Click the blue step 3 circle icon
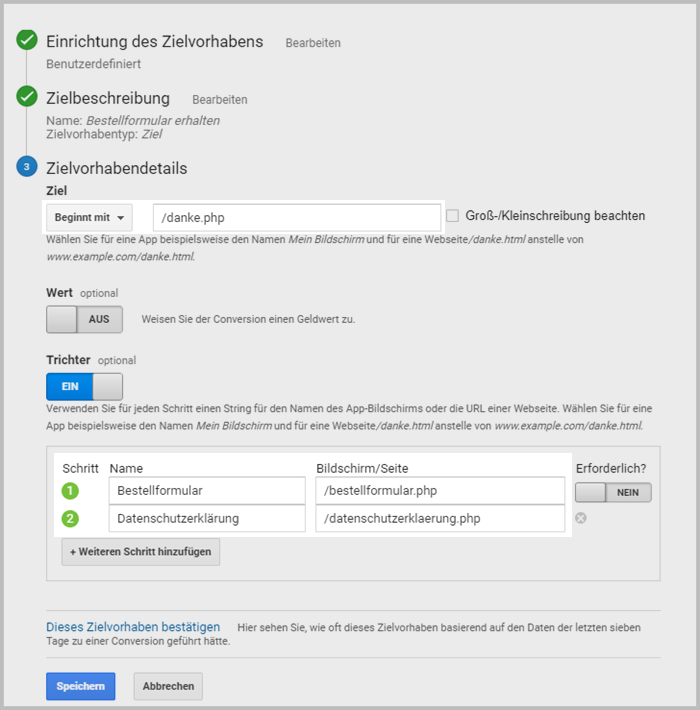The image size is (700, 710). [27, 166]
